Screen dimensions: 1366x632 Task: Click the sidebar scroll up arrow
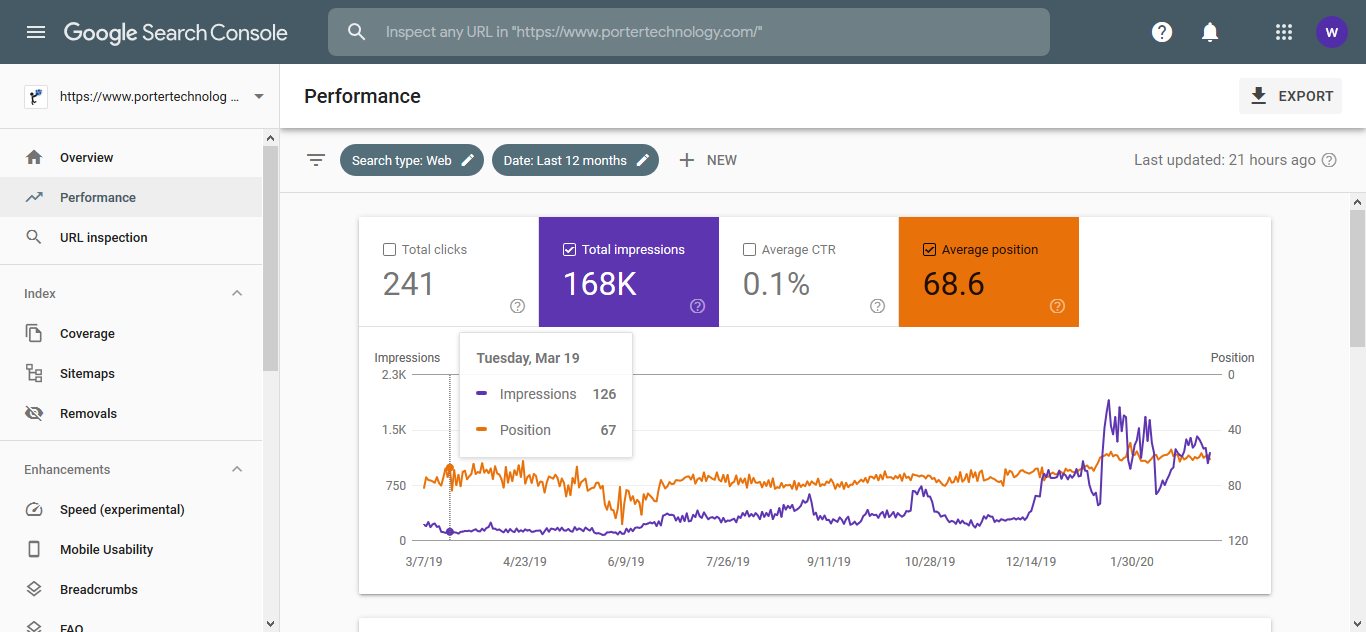[x=270, y=137]
